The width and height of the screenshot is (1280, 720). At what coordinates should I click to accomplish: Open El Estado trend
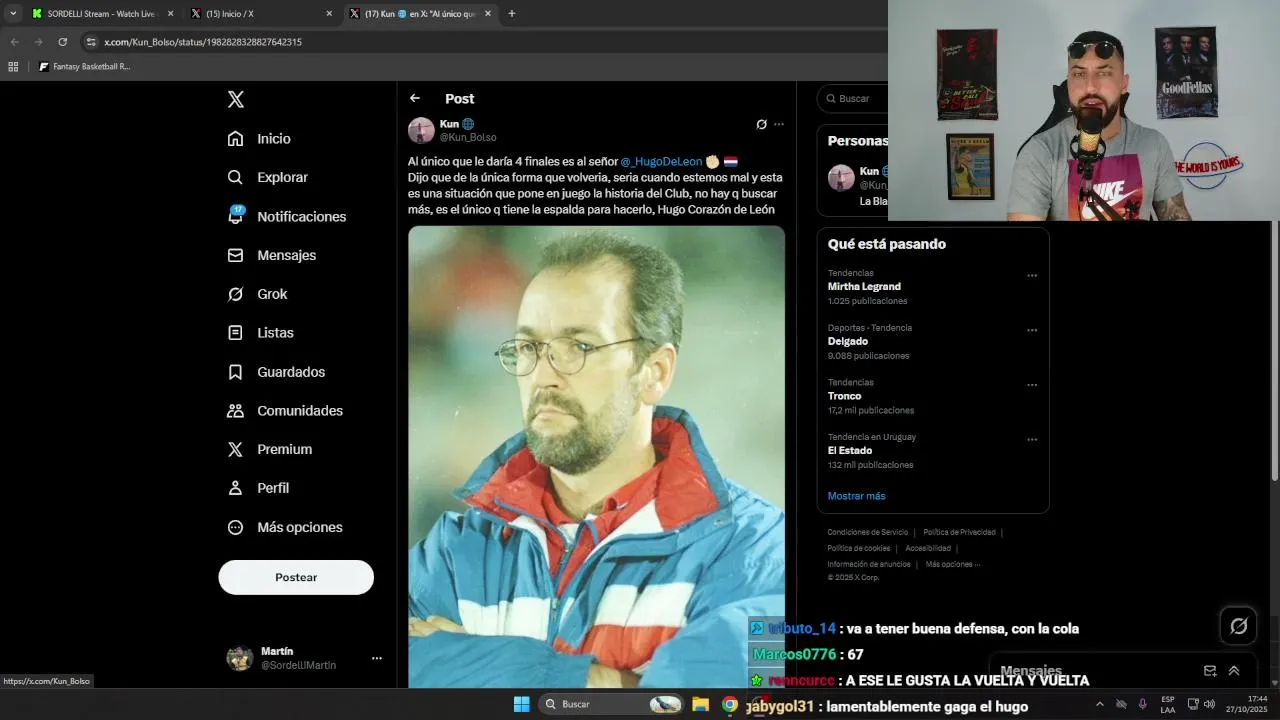850,451
